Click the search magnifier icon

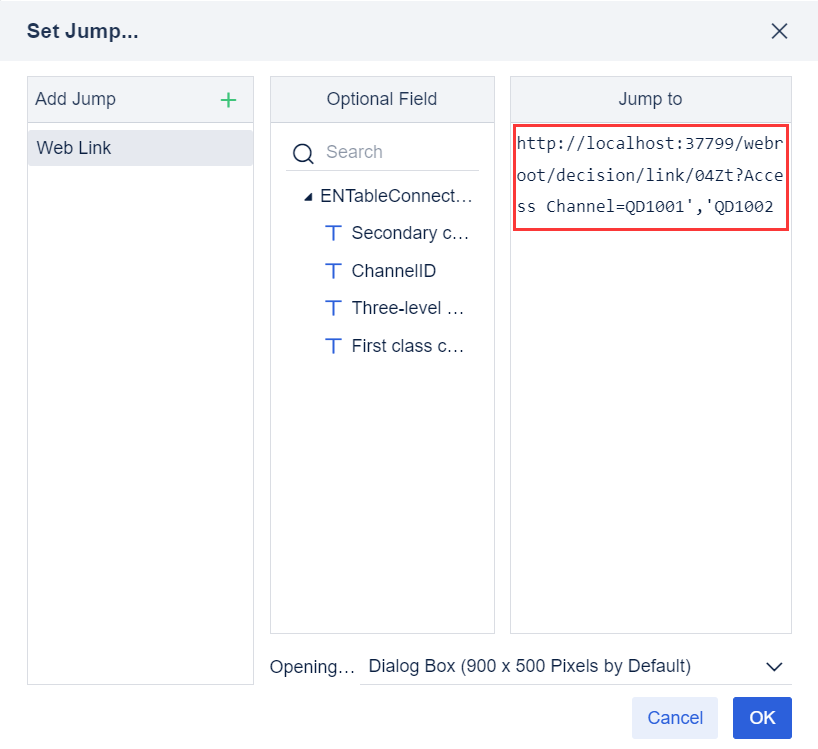pos(303,152)
